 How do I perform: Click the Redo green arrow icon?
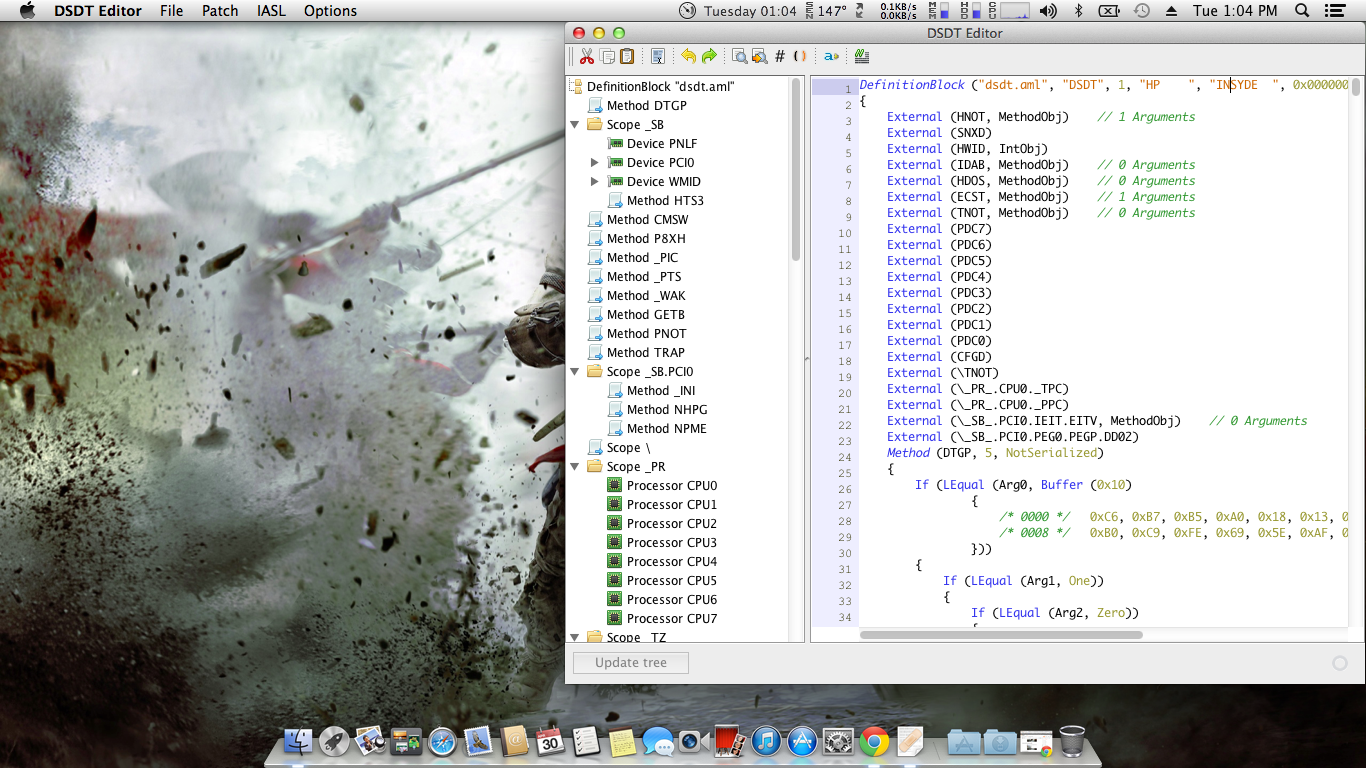click(x=709, y=56)
